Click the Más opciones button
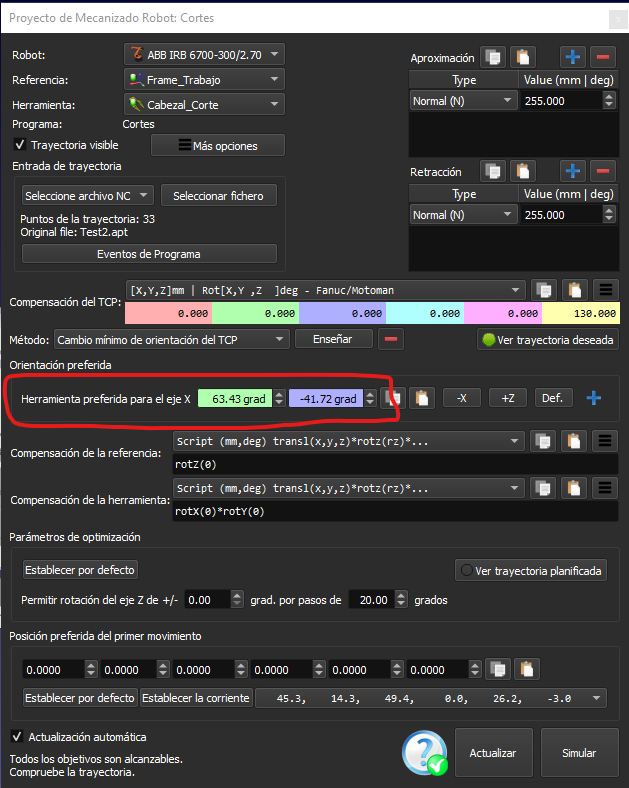The image size is (629, 788). (218, 145)
